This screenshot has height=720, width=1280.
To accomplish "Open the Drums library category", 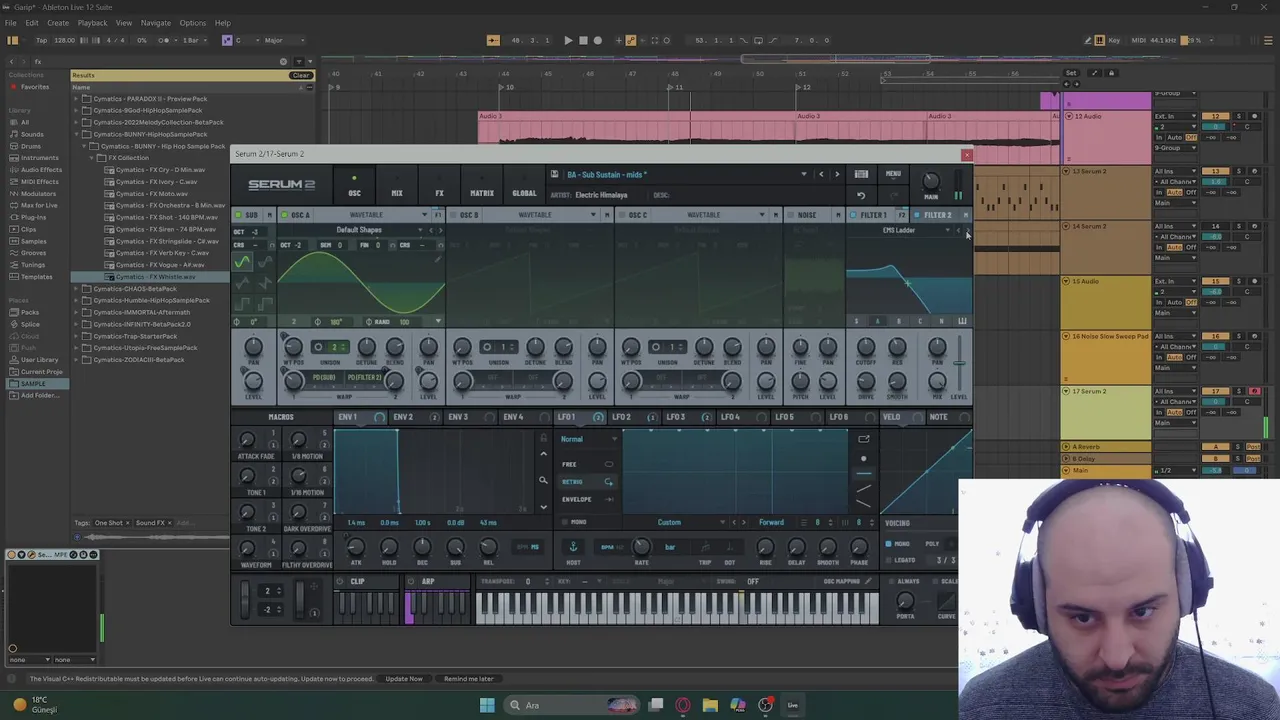I will (31, 146).
